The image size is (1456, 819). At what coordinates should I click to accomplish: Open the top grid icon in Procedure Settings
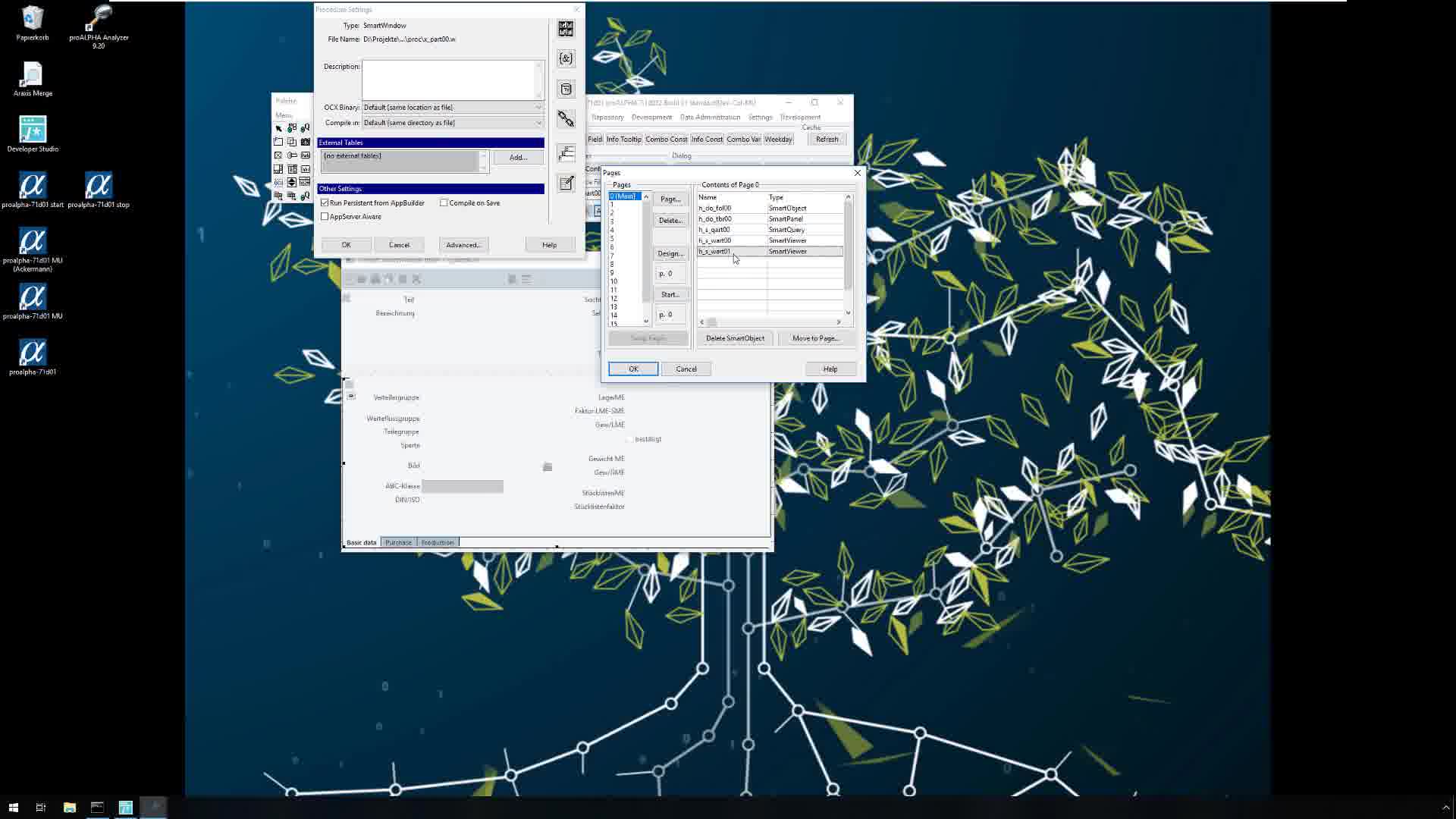pos(566,29)
